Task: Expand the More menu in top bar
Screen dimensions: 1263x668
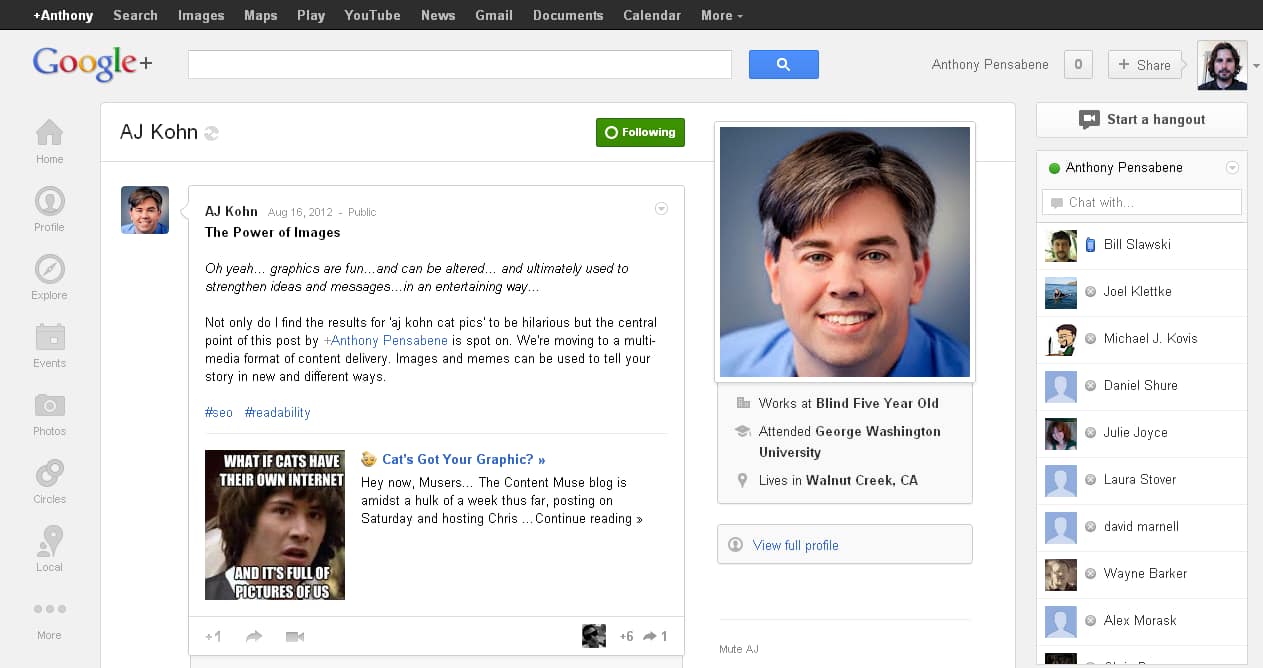Action: (x=721, y=15)
